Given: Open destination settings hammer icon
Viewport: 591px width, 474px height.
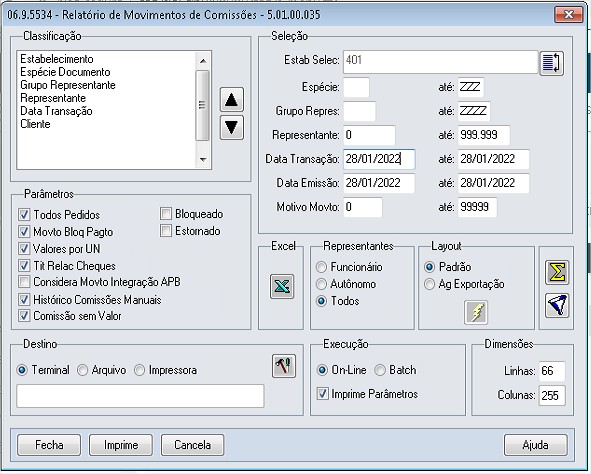Looking at the screenshot, I should coord(283,366).
